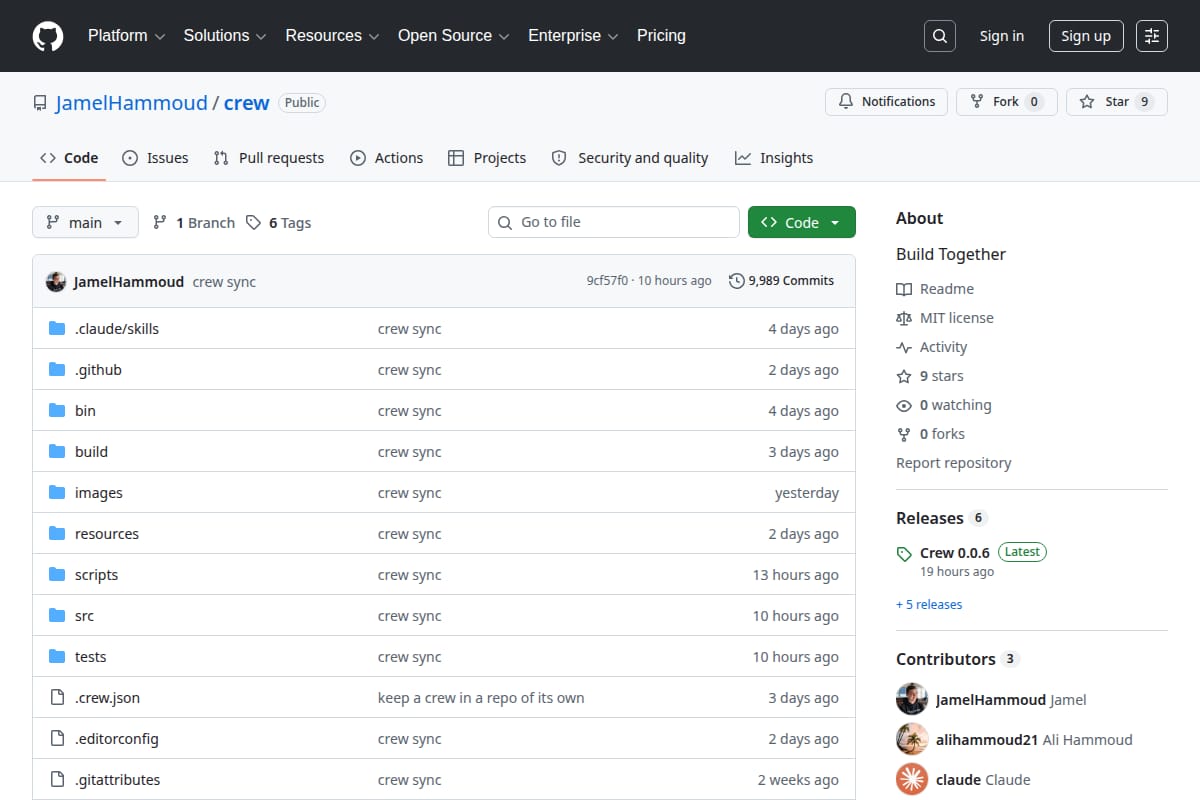Click folder icon of .claude/skills row
1200x800 pixels.
(57, 329)
